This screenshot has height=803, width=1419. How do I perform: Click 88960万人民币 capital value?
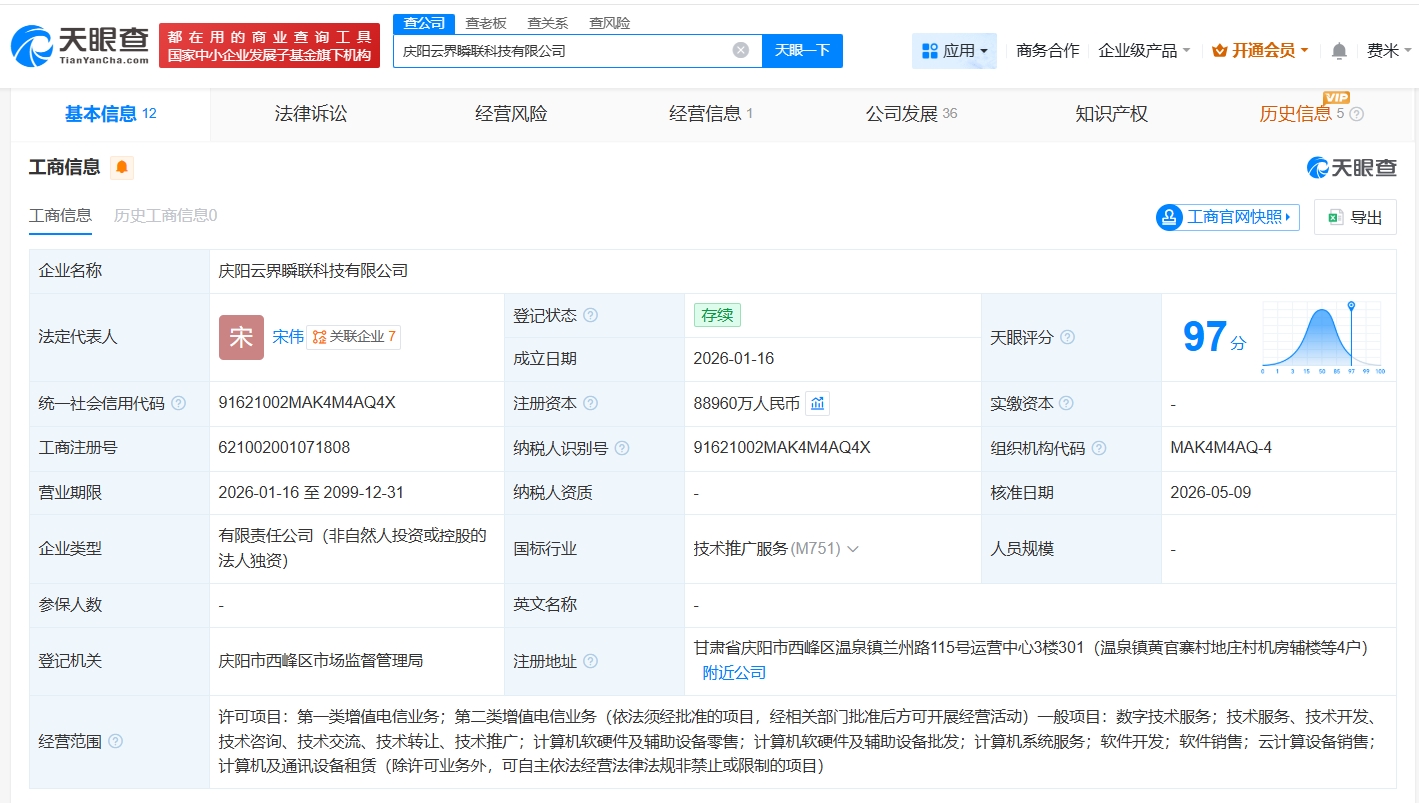tap(746, 403)
